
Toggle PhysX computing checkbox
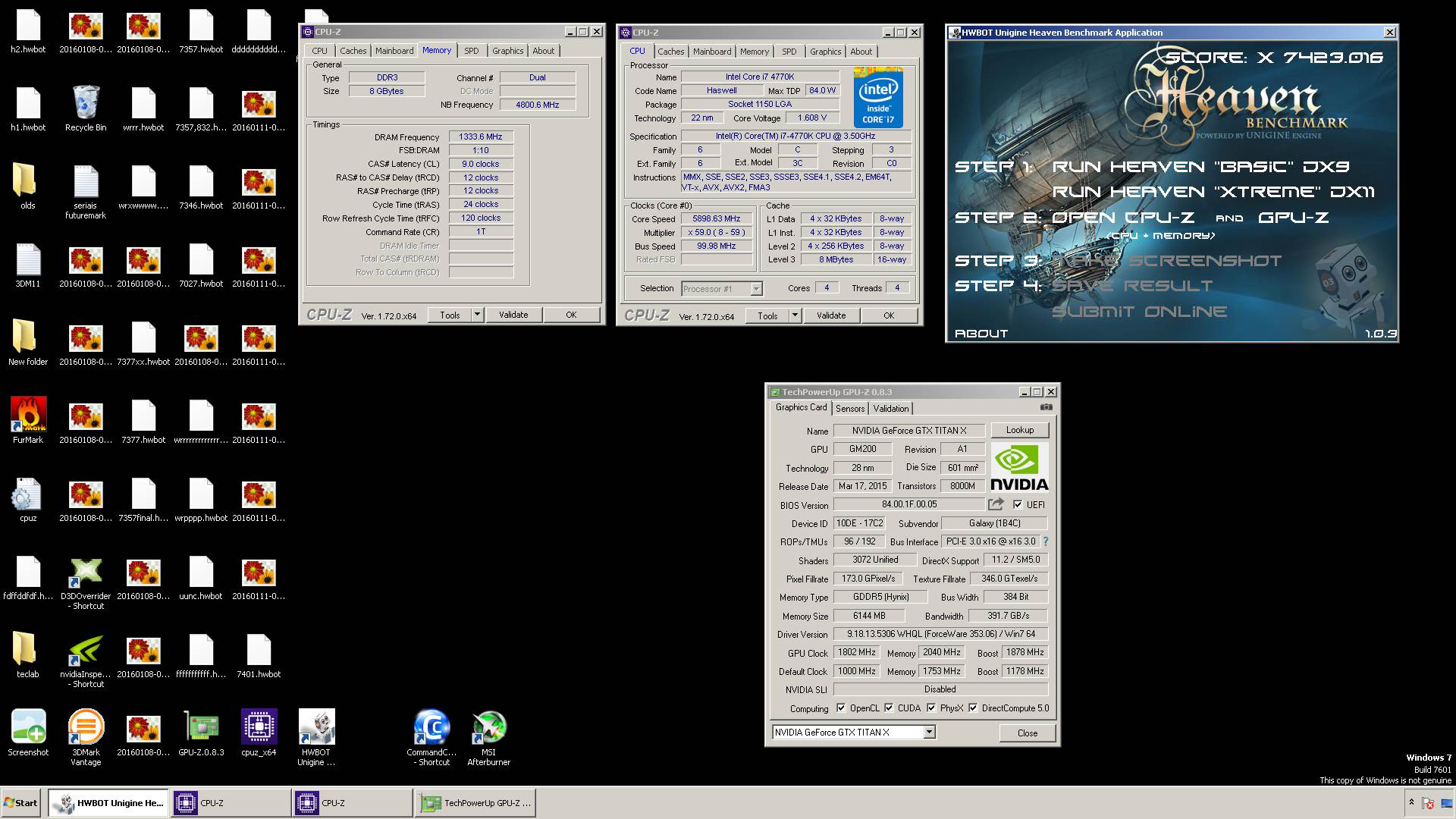click(931, 708)
